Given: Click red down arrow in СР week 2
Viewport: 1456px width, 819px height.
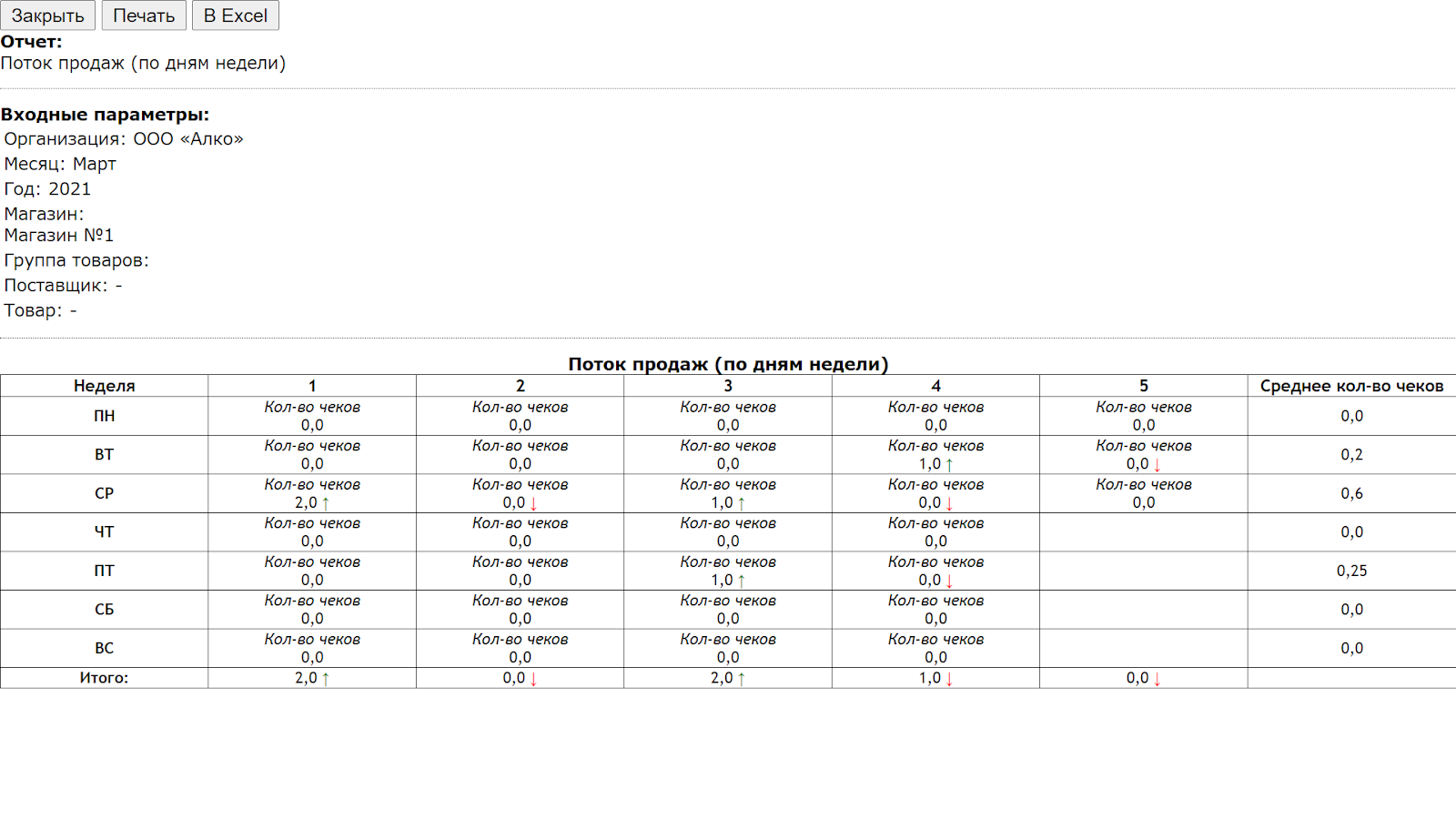Looking at the screenshot, I should (x=533, y=503).
